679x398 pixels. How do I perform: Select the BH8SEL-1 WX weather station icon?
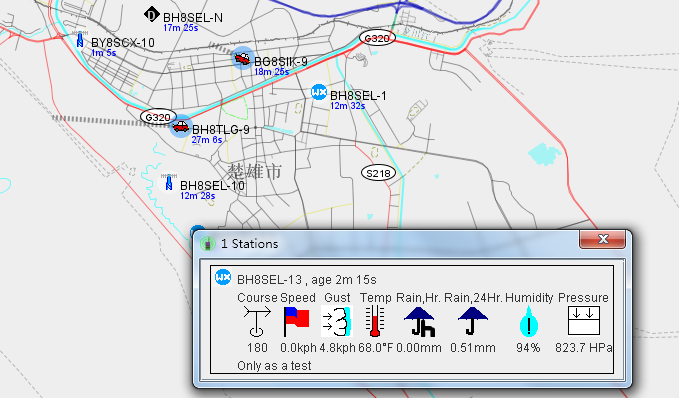tap(319, 92)
